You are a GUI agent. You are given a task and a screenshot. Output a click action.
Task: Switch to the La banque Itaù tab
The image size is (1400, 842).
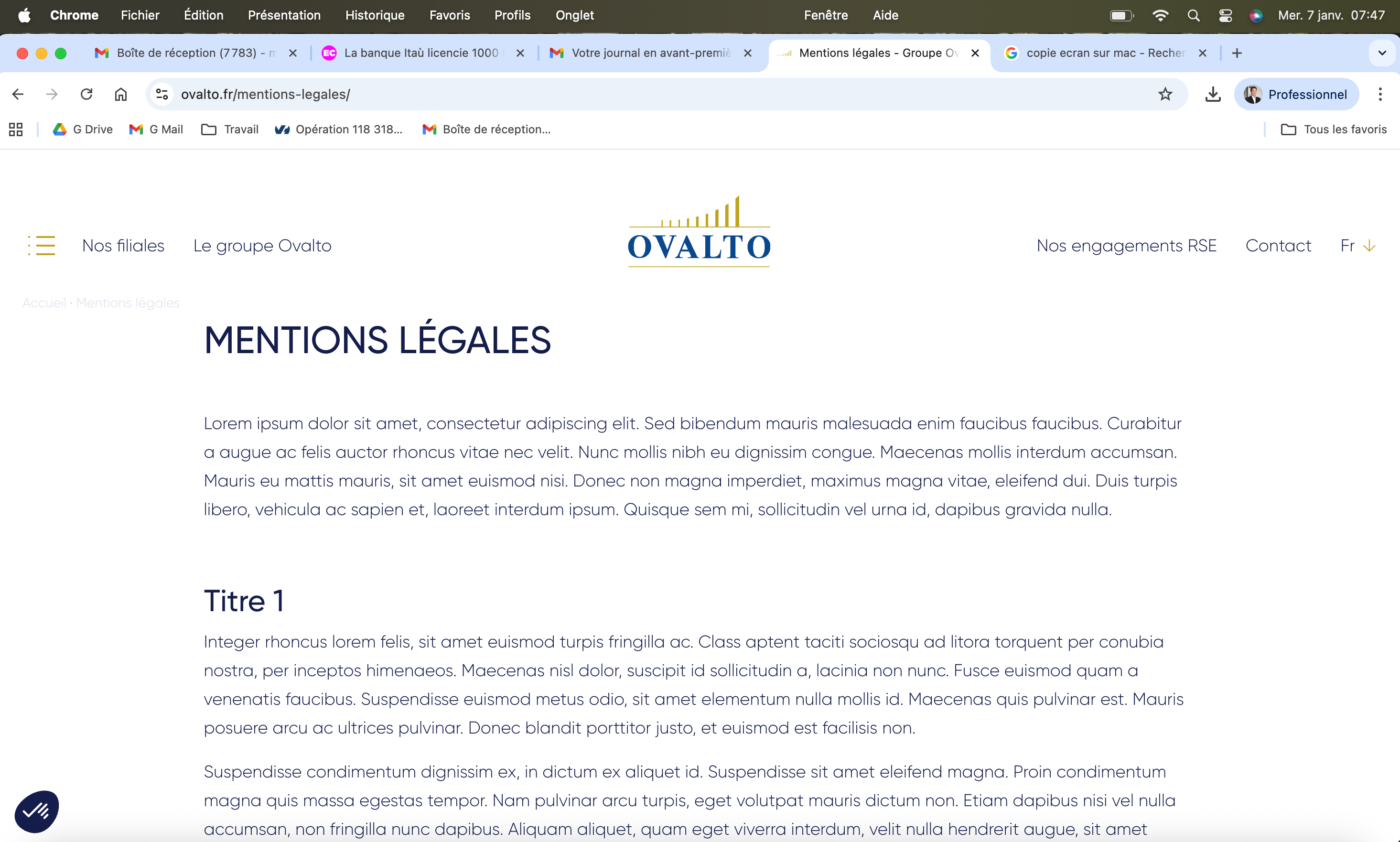(421, 53)
